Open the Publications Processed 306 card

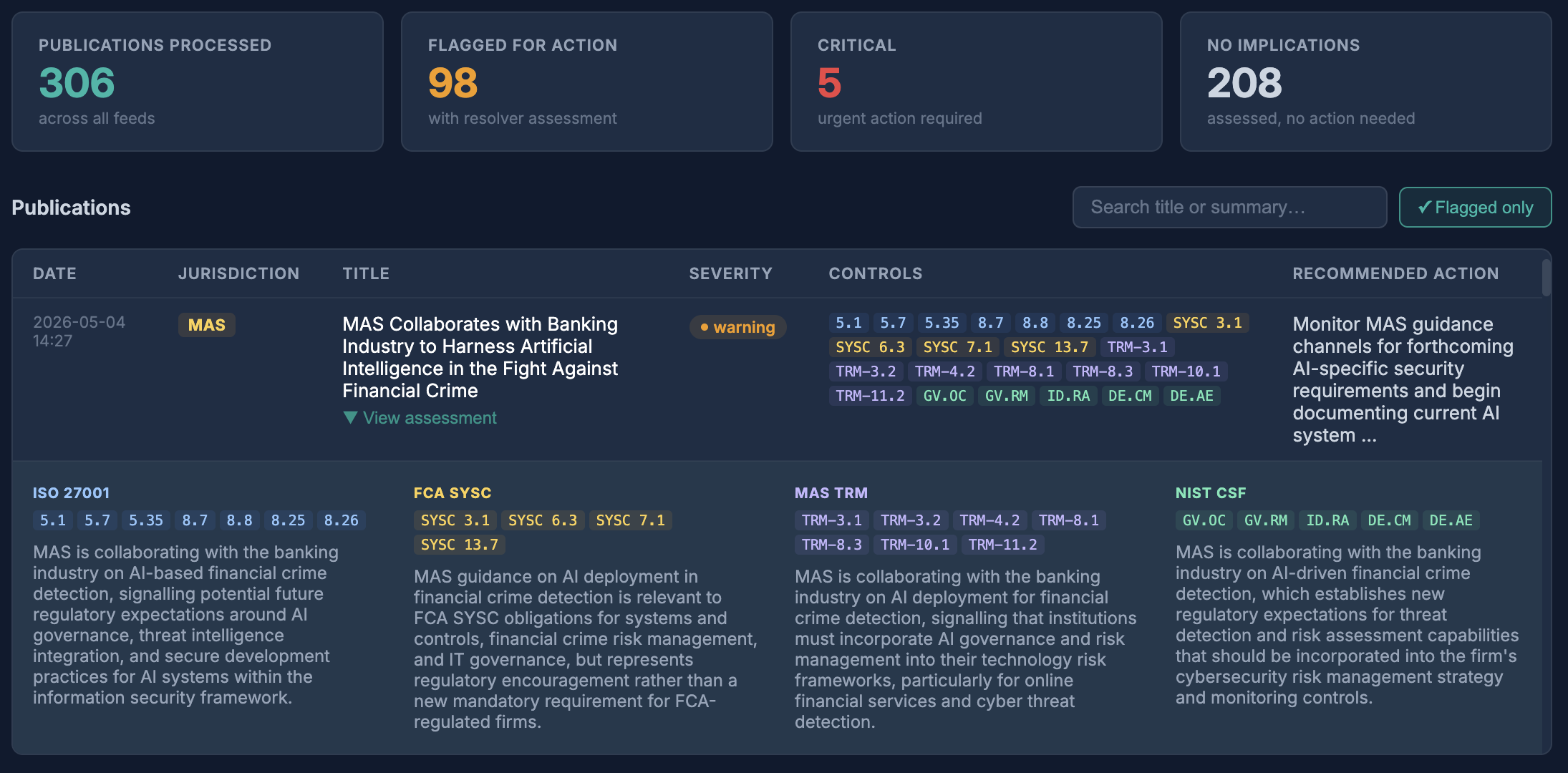[x=198, y=82]
